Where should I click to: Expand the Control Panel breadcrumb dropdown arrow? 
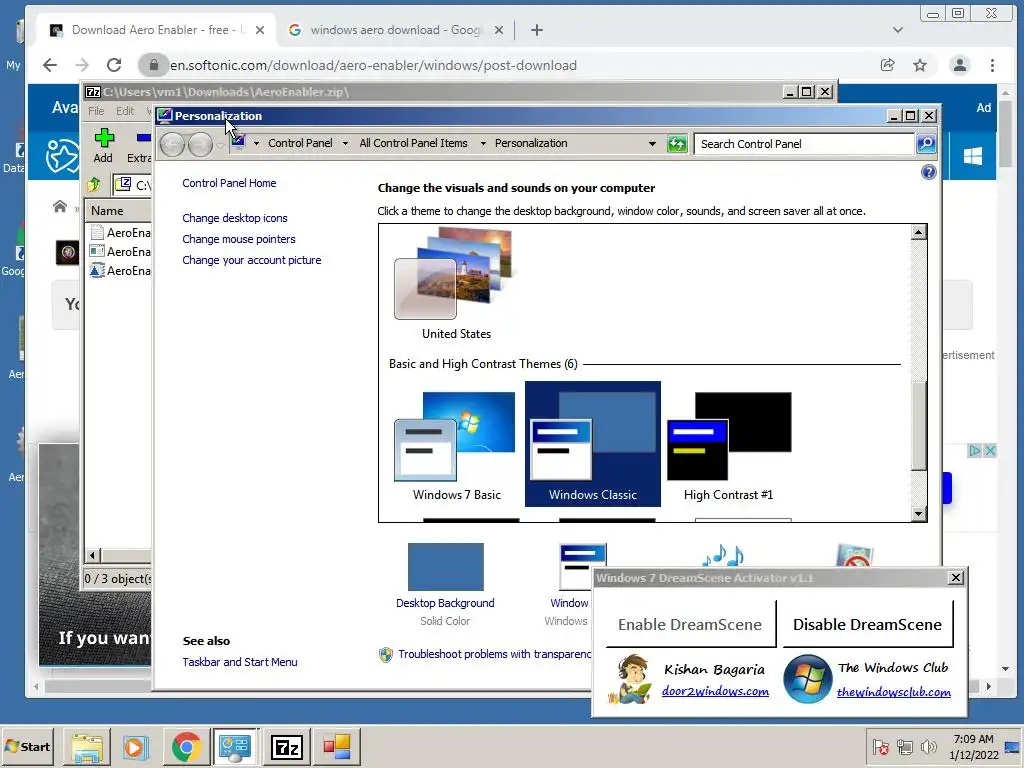click(x=345, y=144)
